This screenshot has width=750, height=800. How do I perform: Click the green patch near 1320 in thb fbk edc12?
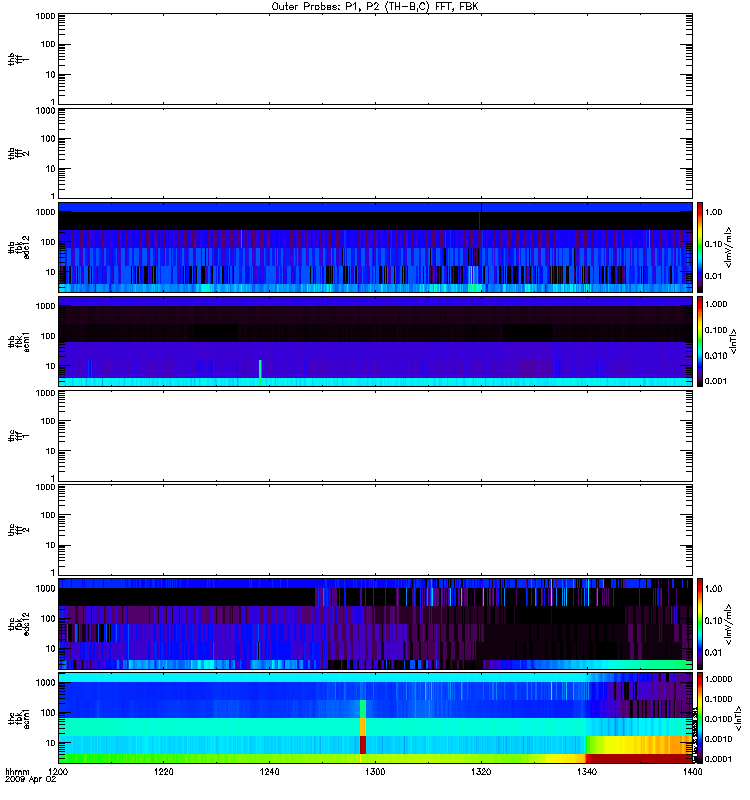pyautogui.click(x=474, y=288)
